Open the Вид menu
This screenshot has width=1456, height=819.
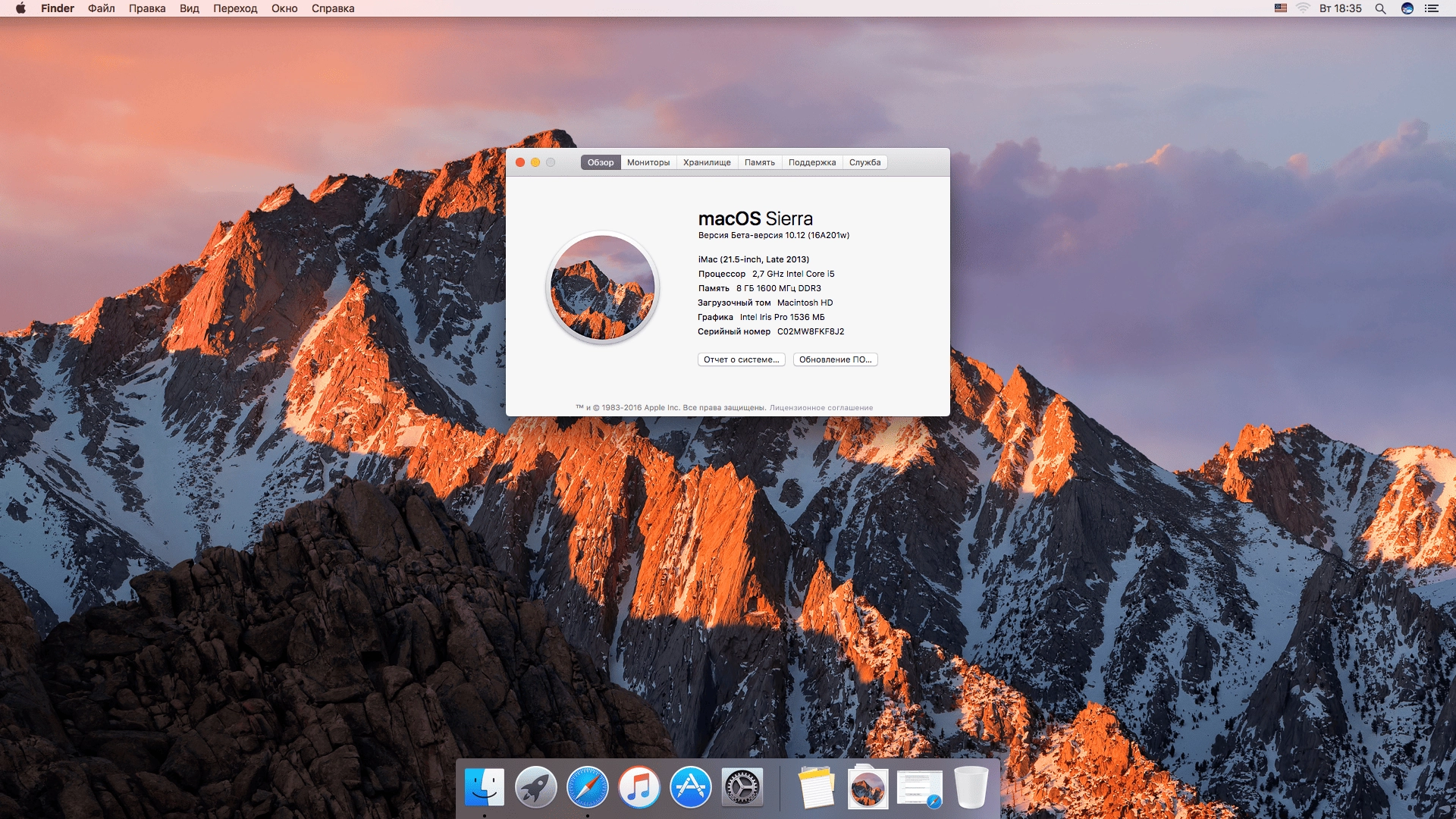(190, 8)
